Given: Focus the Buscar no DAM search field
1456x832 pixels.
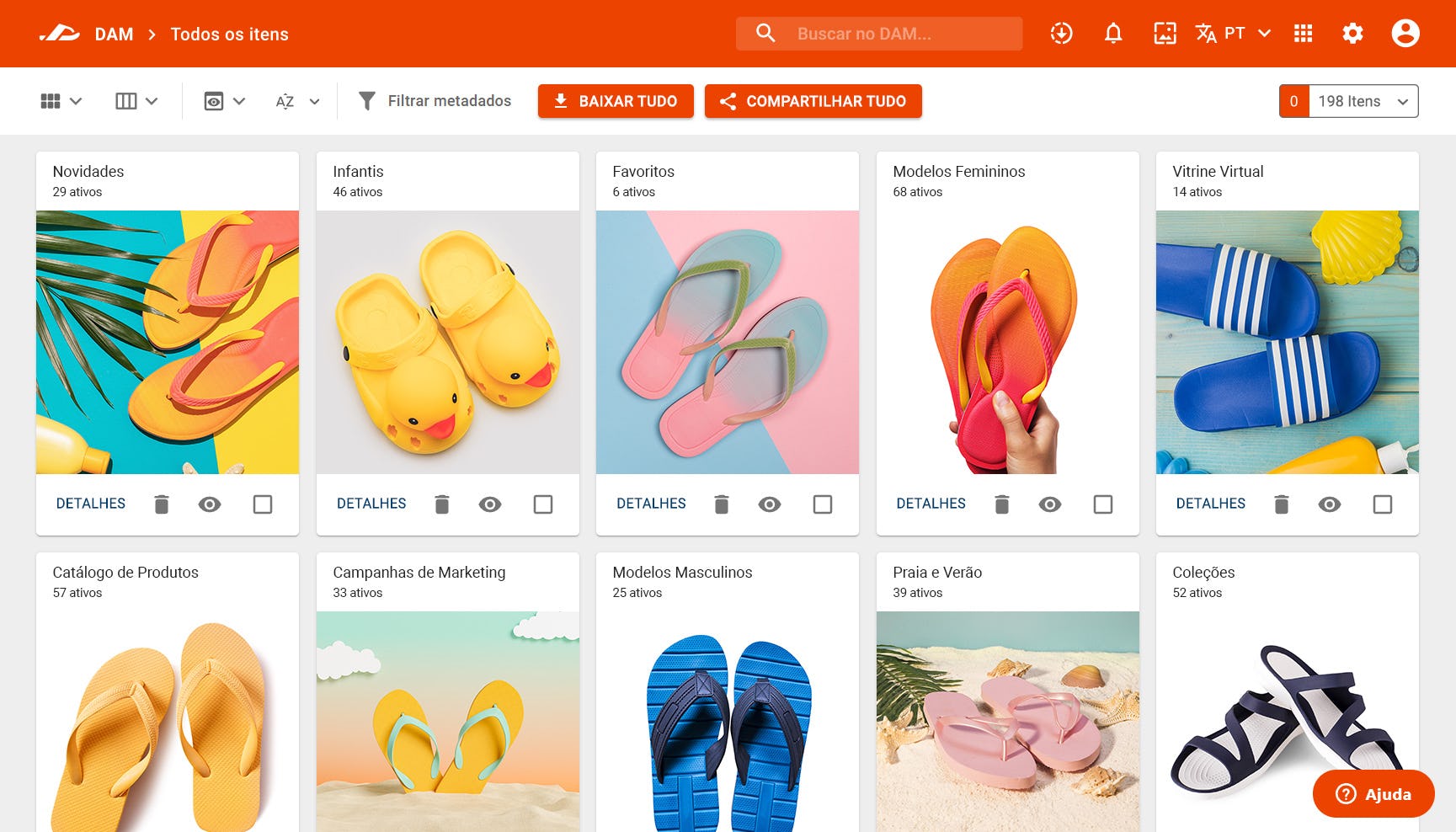Looking at the screenshot, I should coord(879,34).
